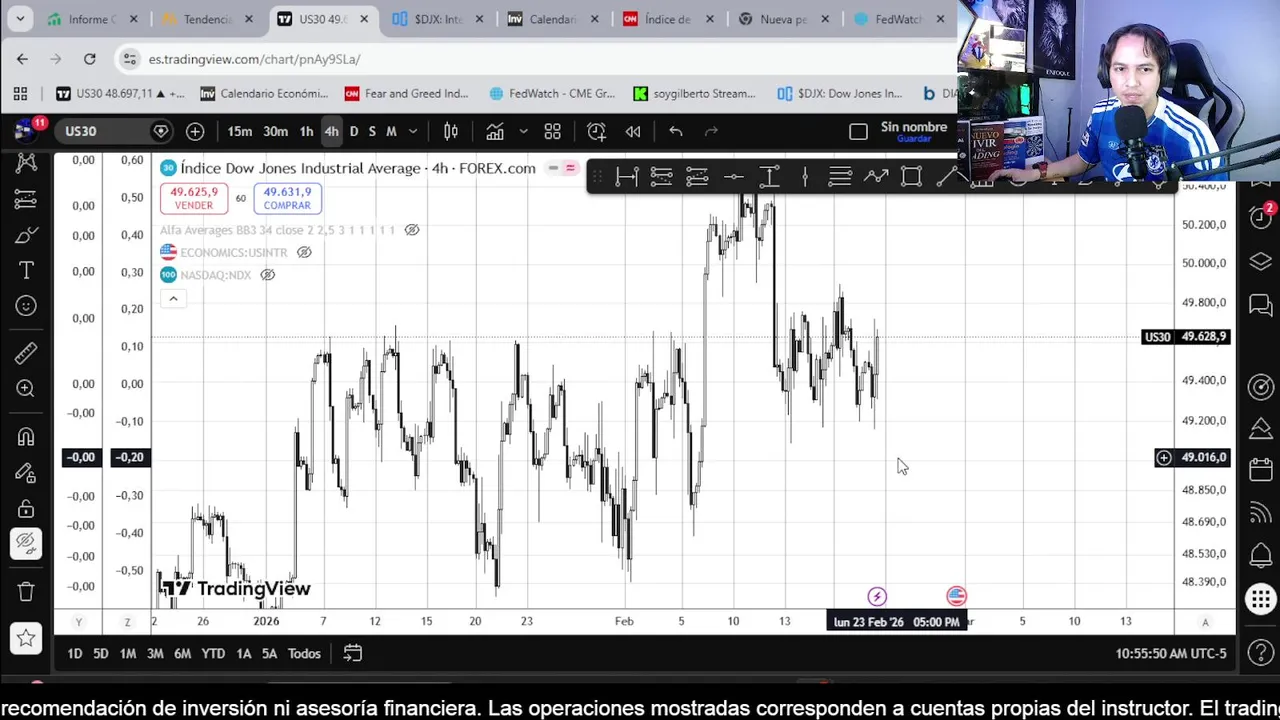Viewport: 1280px width, 720px height.
Task: Select the patterns drawing tool in left sidebar
Action: [x=26, y=163]
